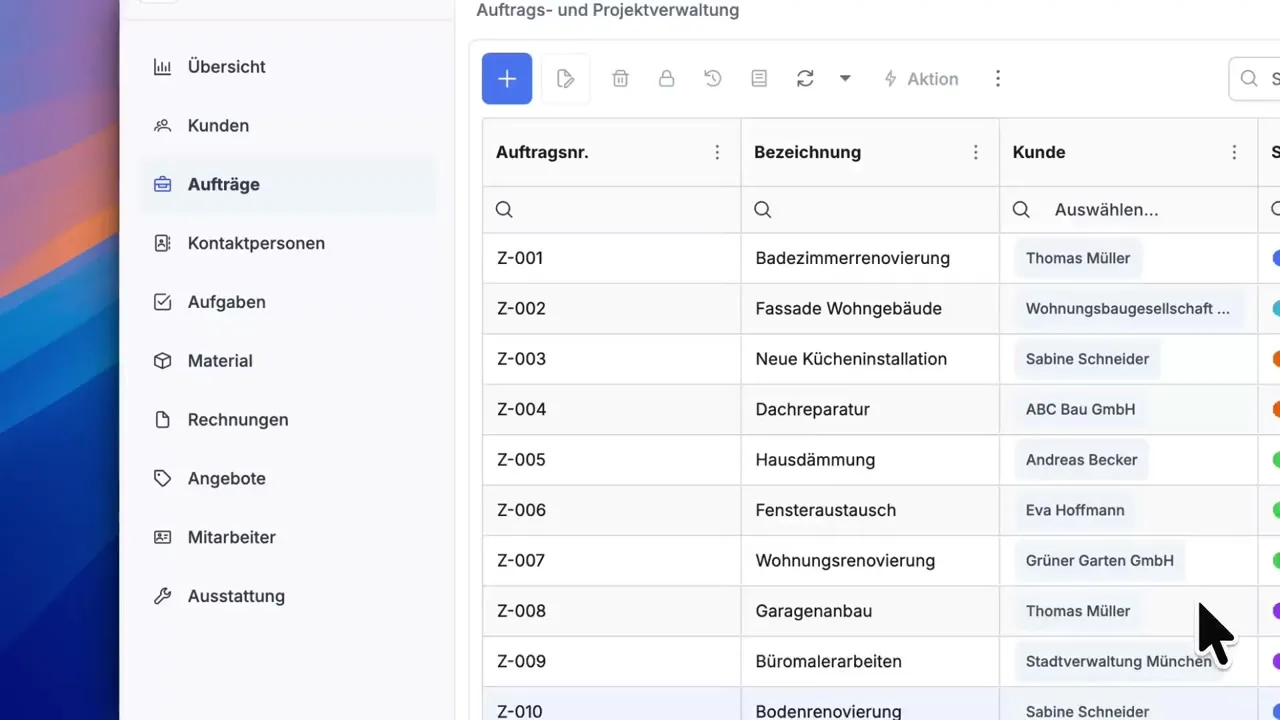Create a new order with the plus icon

click(x=506, y=78)
